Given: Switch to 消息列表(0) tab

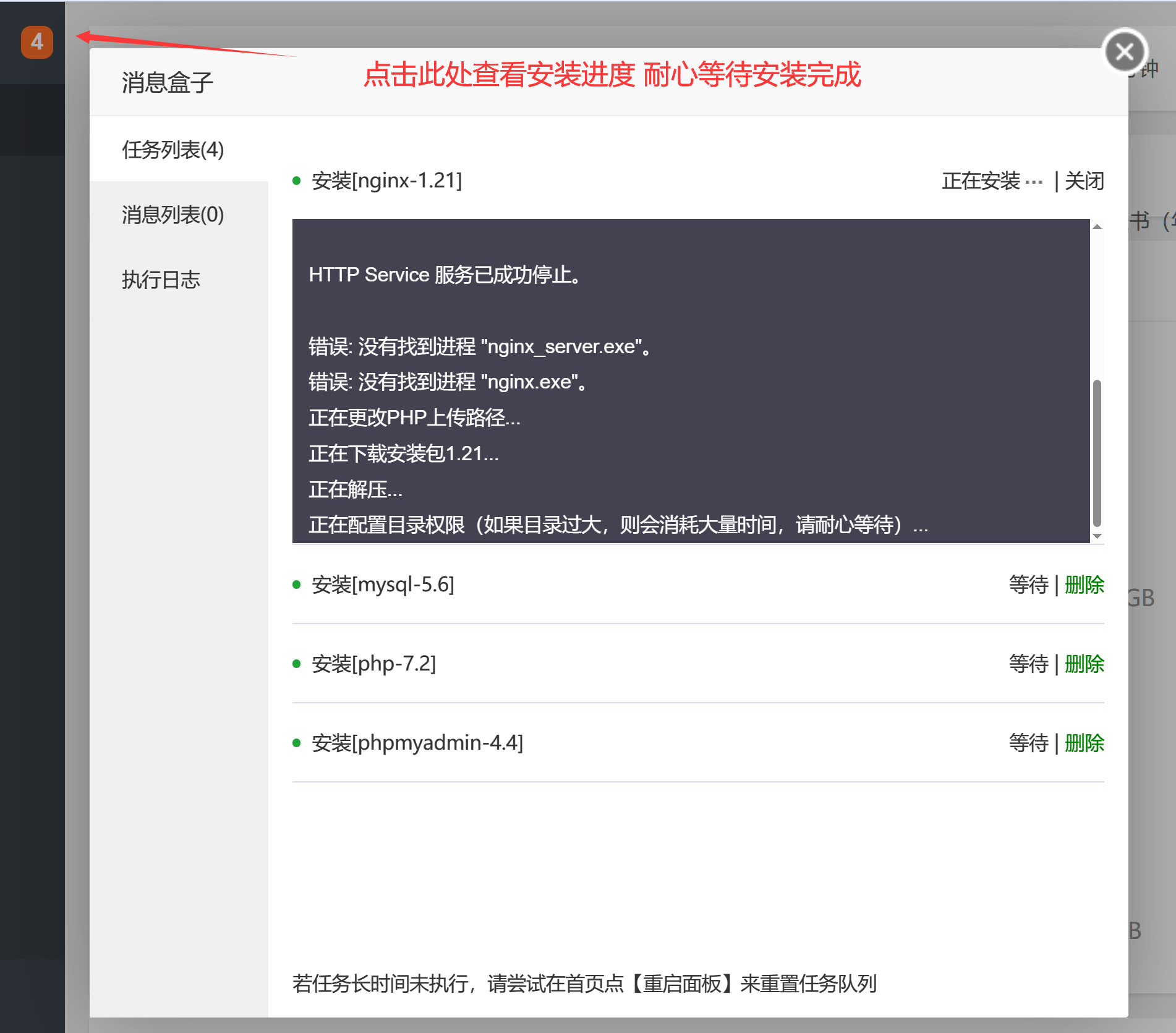Looking at the screenshot, I should click(171, 215).
